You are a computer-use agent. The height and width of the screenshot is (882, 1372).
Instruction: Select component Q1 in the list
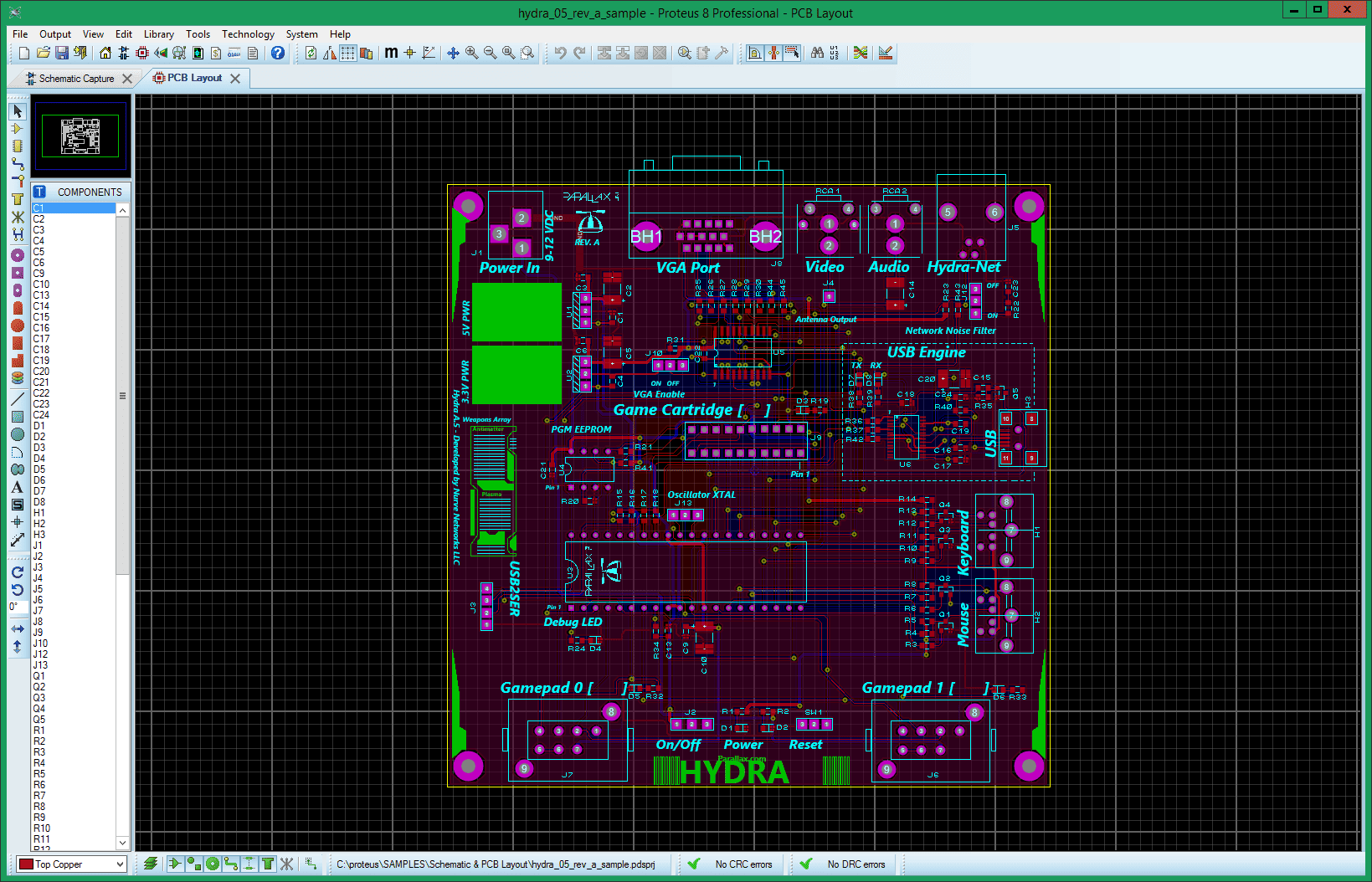pyautogui.click(x=74, y=676)
